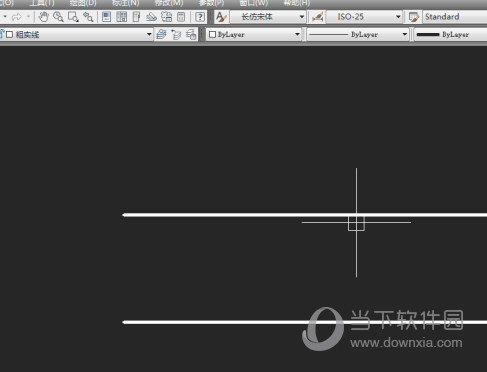Click the Layer Previous icon

click(176, 34)
